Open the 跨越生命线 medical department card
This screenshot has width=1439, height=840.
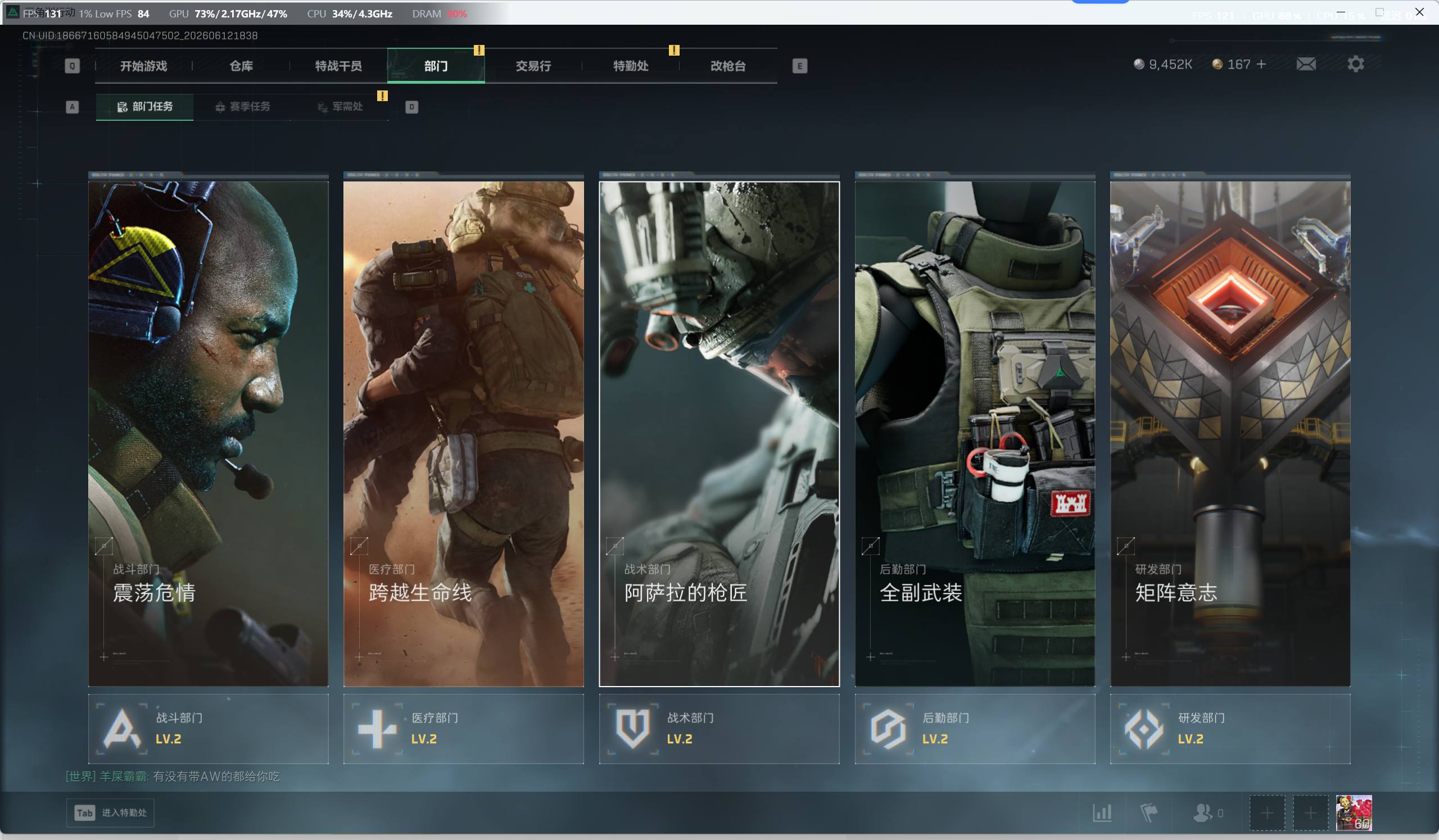click(464, 434)
